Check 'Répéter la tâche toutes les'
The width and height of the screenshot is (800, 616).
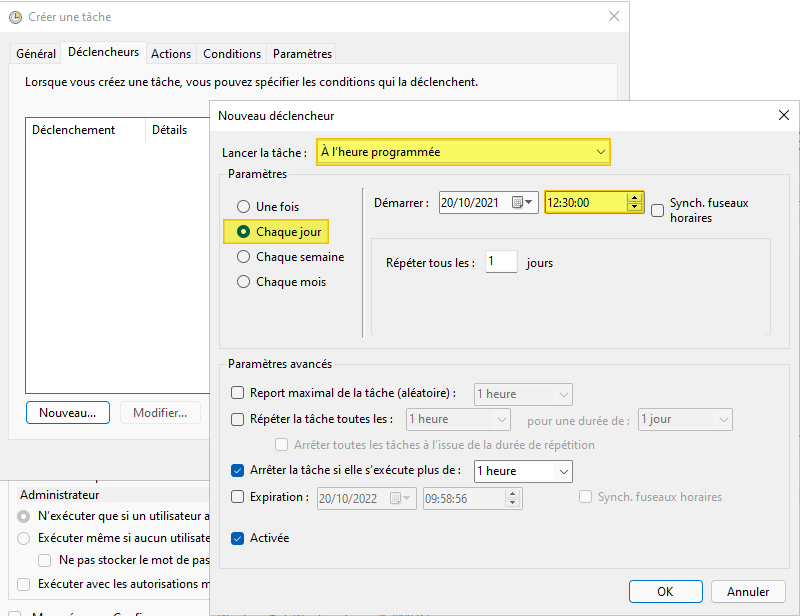[238, 419]
